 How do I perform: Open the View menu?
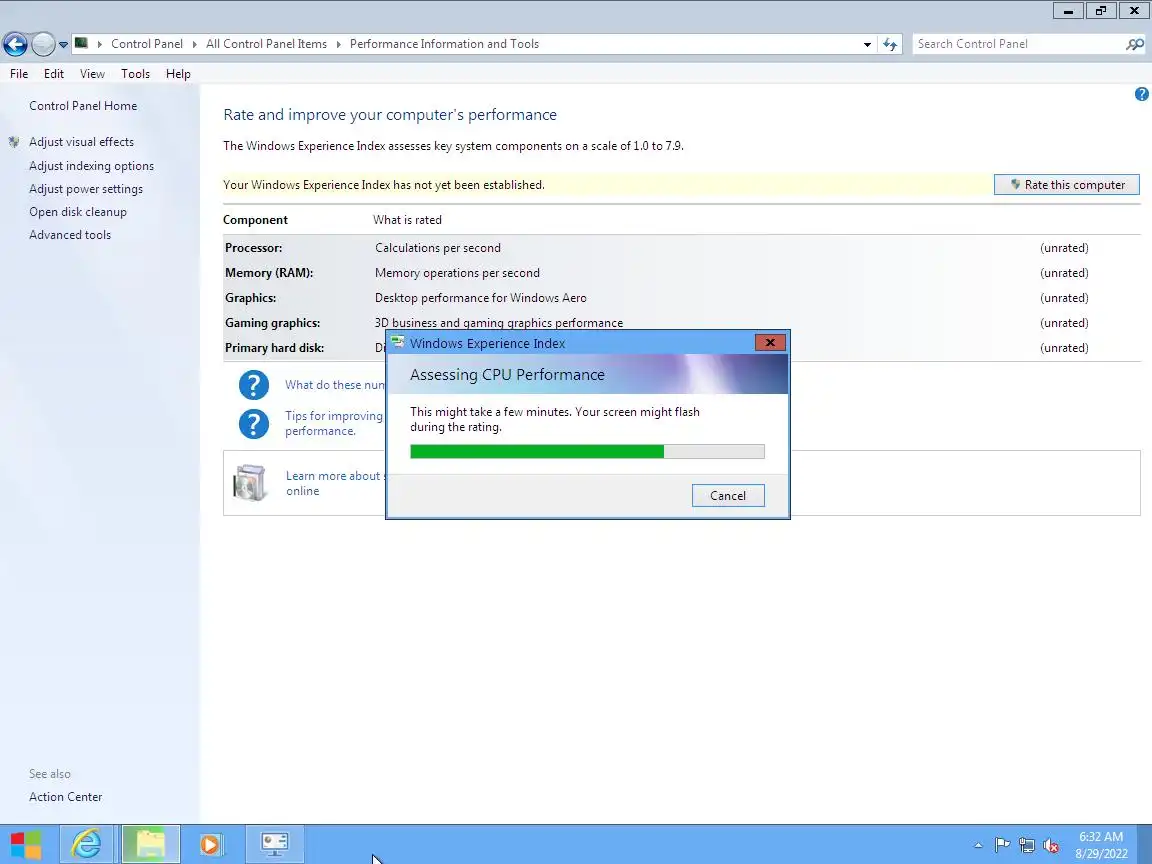click(93, 73)
